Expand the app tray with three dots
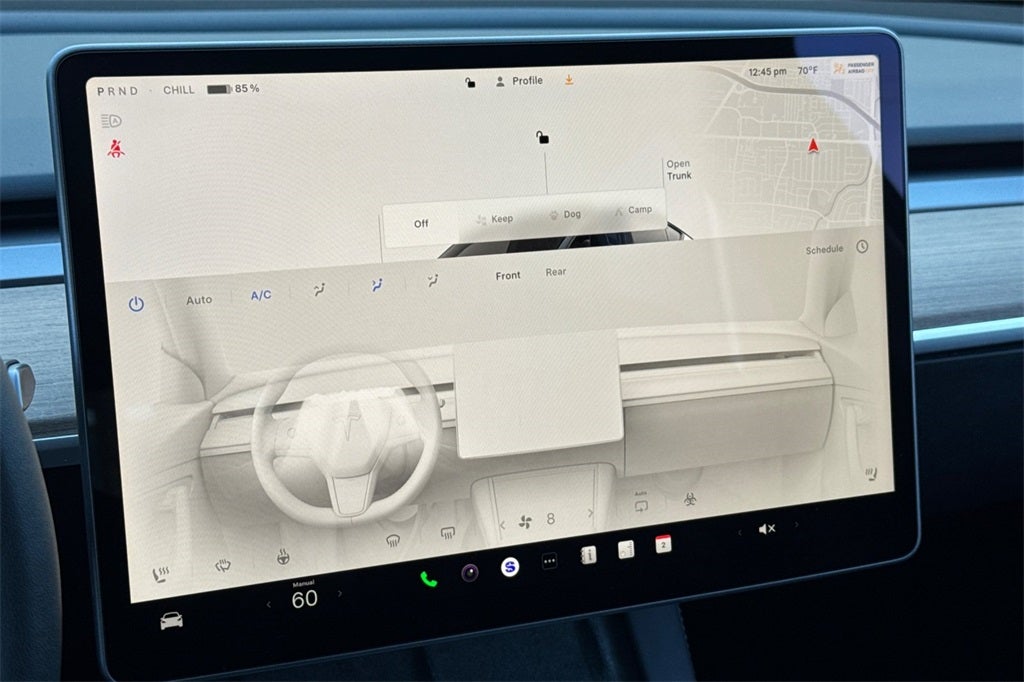The image size is (1024, 682). click(548, 561)
